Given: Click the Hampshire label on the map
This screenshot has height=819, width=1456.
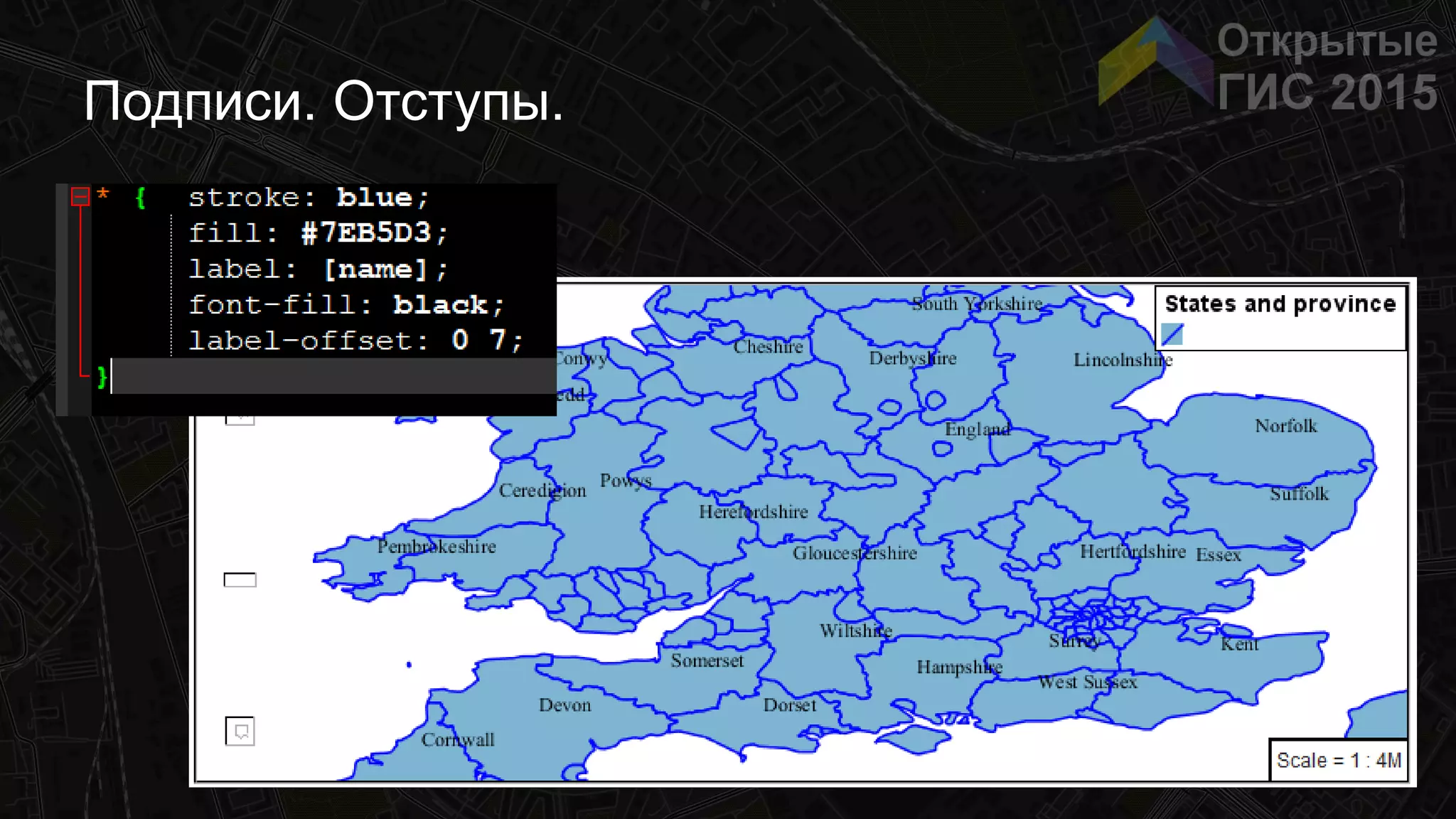Looking at the screenshot, I should coord(959,667).
